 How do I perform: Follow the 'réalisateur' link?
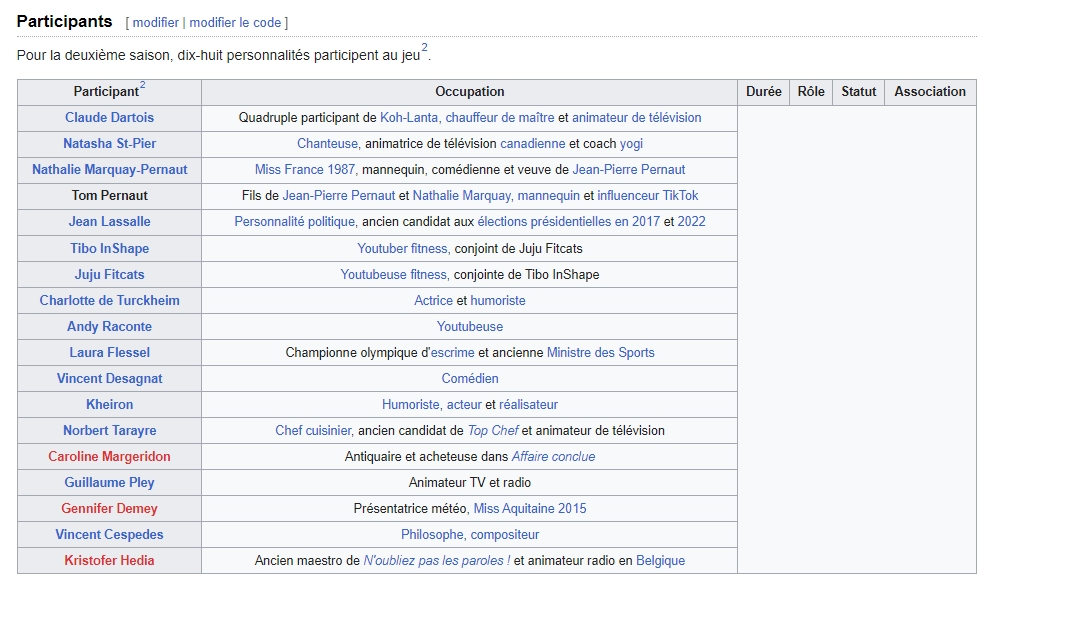[528, 404]
